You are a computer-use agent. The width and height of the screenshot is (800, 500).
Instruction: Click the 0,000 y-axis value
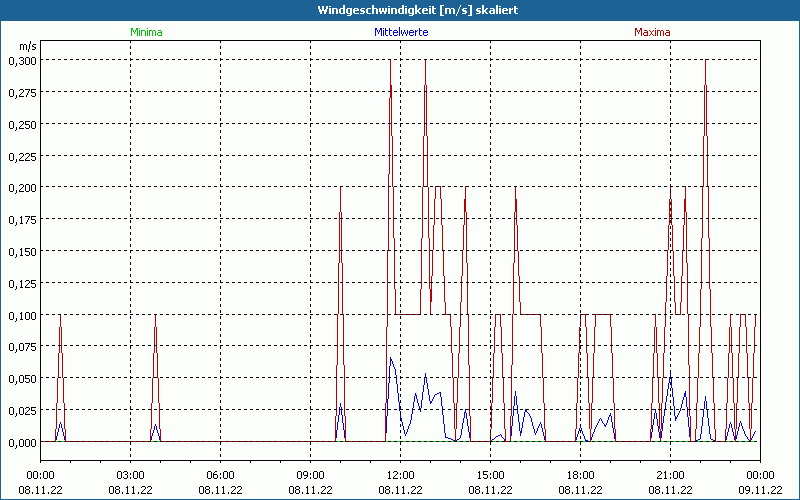click(22, 442)
